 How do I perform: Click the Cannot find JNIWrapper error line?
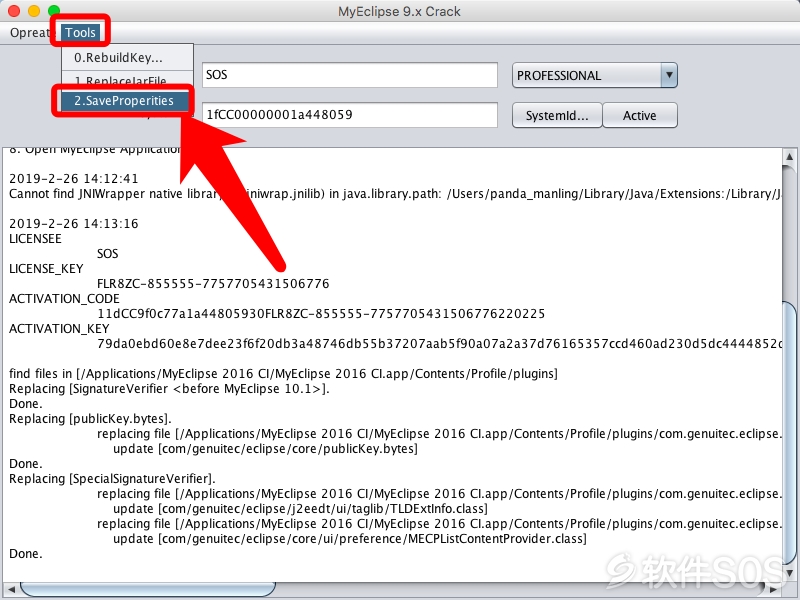pos(395,194)
